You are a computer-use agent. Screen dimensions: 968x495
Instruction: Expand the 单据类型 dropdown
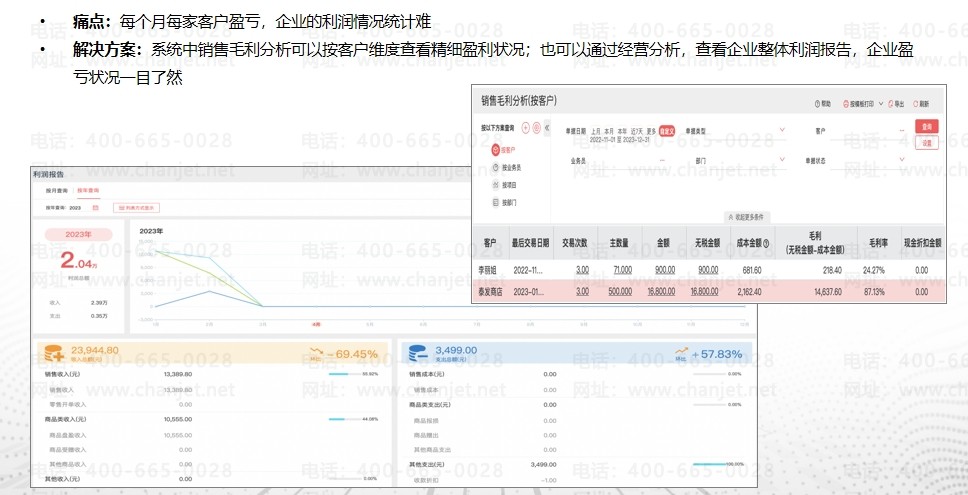pos(782,131)
